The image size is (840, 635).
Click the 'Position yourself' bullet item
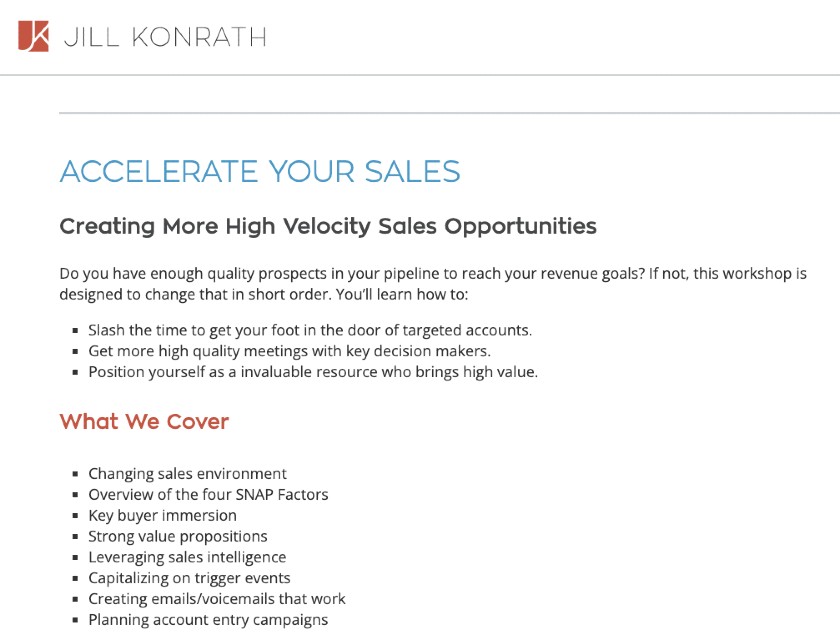pos(313,372)
